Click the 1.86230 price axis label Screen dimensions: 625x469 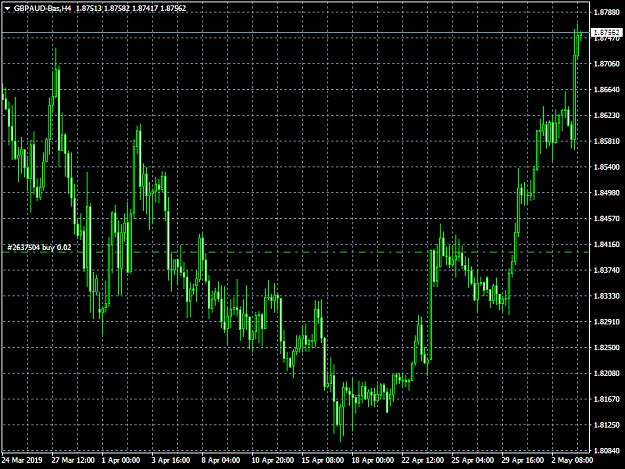click(607, 116)
